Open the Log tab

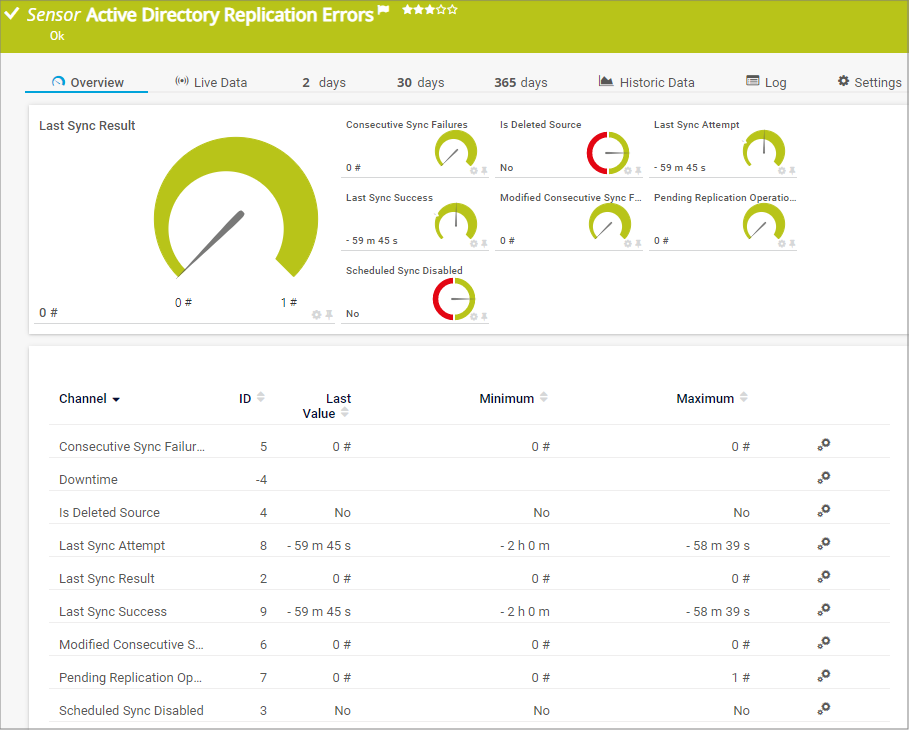tap(766, 82)
